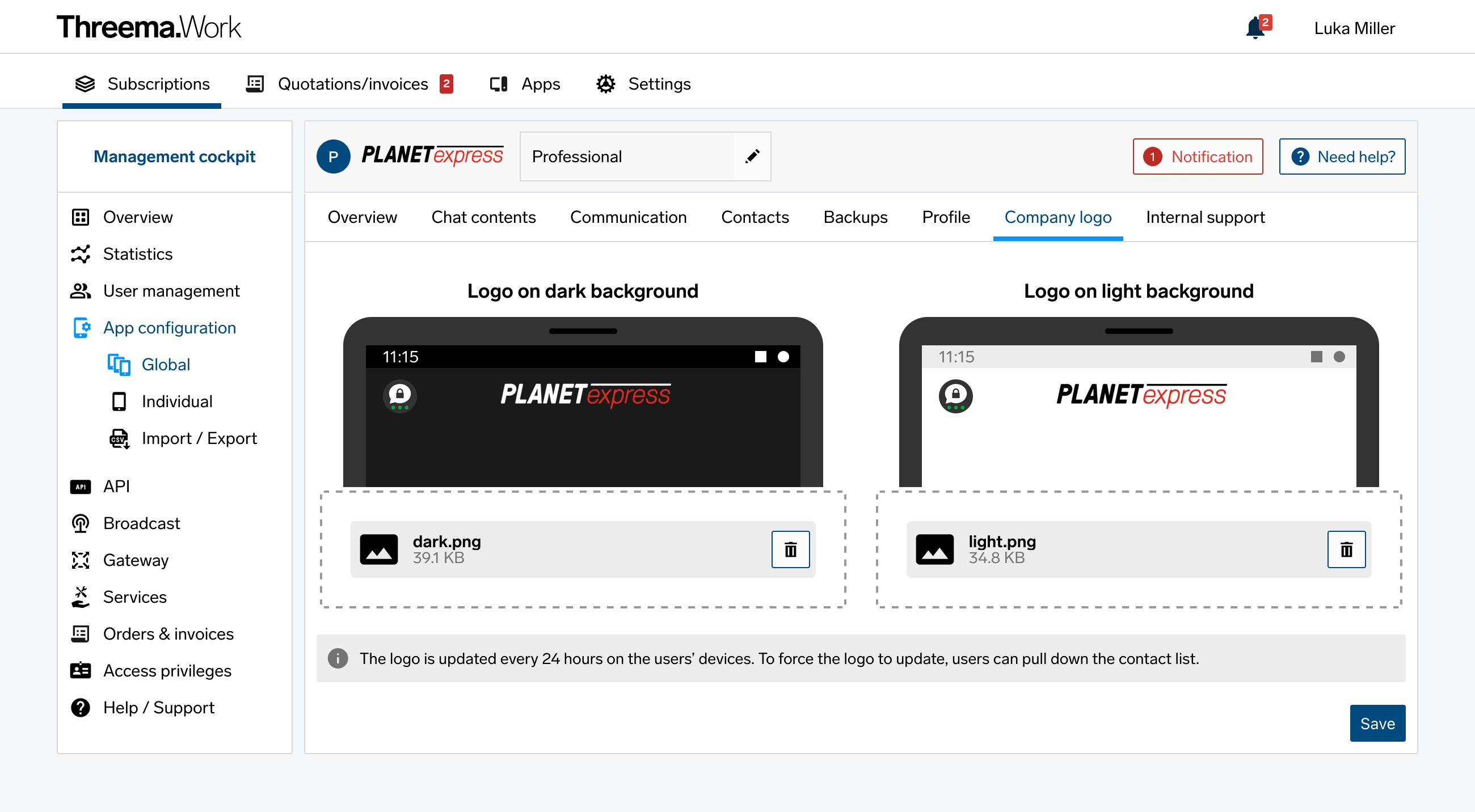Click the Need help? button
1475x812 pixels.
point(1342,157)
